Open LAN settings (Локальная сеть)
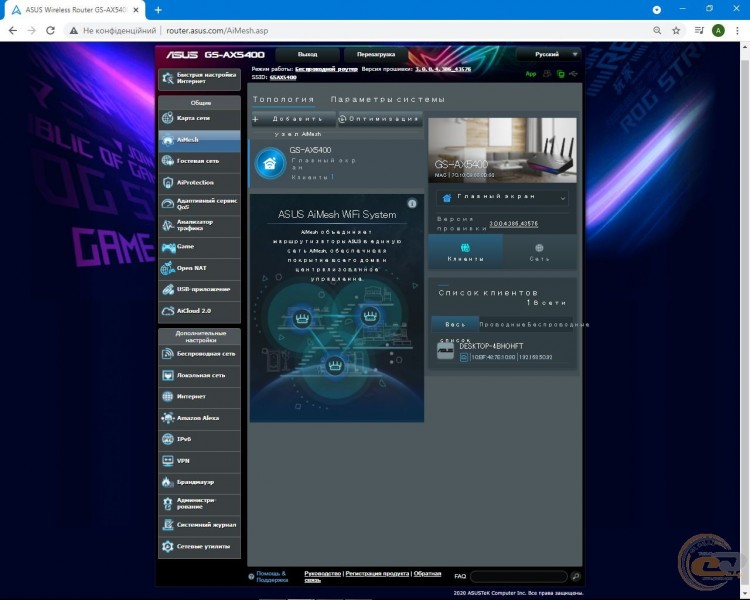 coord(199,376)
